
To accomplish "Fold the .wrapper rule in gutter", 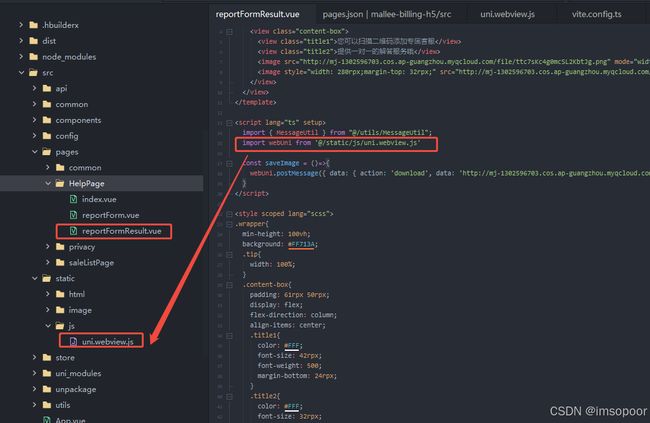I will [229, 224].
